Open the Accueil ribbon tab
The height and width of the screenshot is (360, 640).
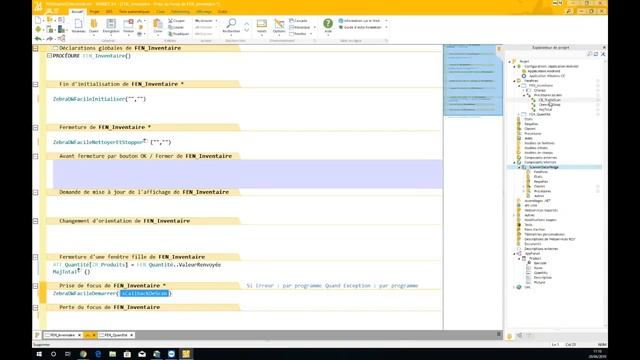77,12
